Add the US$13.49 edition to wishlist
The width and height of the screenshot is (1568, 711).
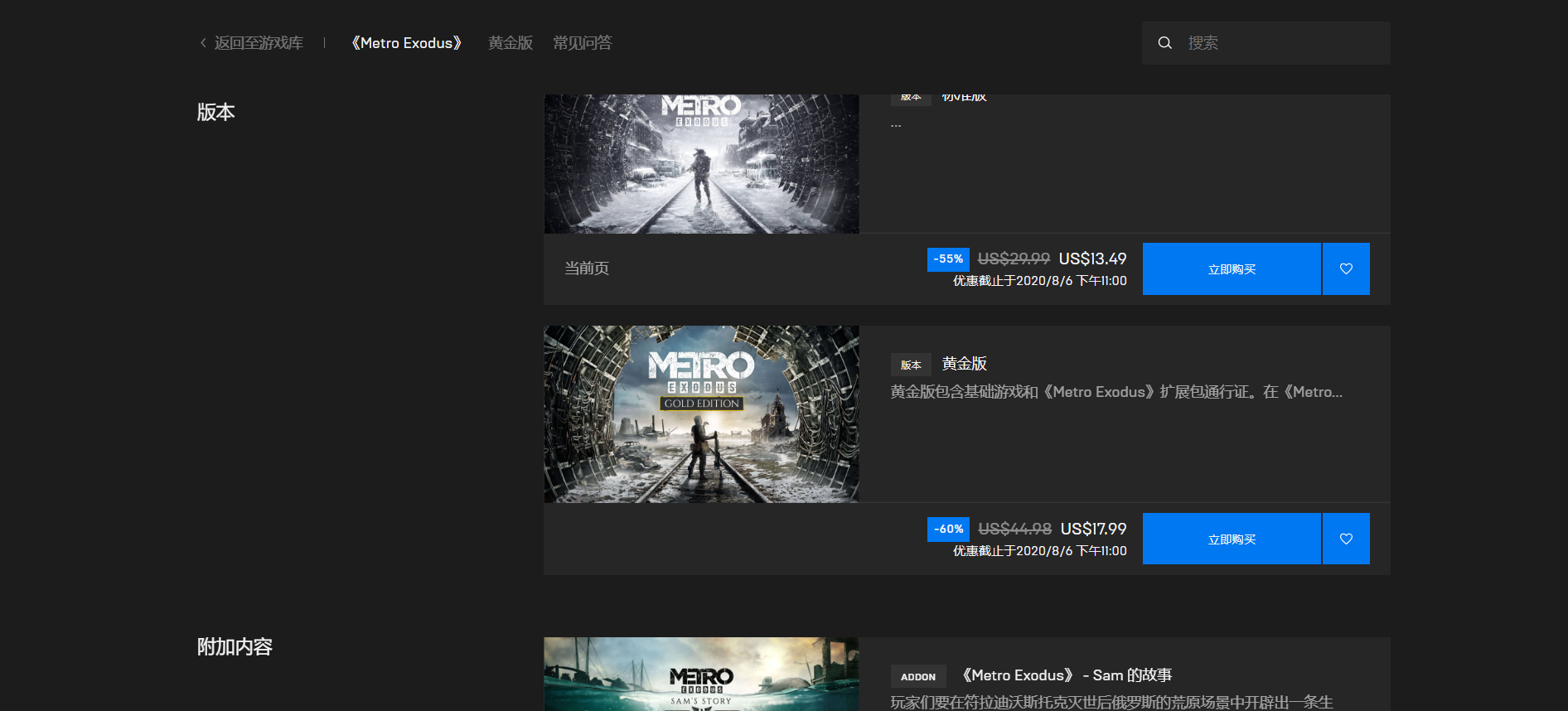(x=1346, y=268)
